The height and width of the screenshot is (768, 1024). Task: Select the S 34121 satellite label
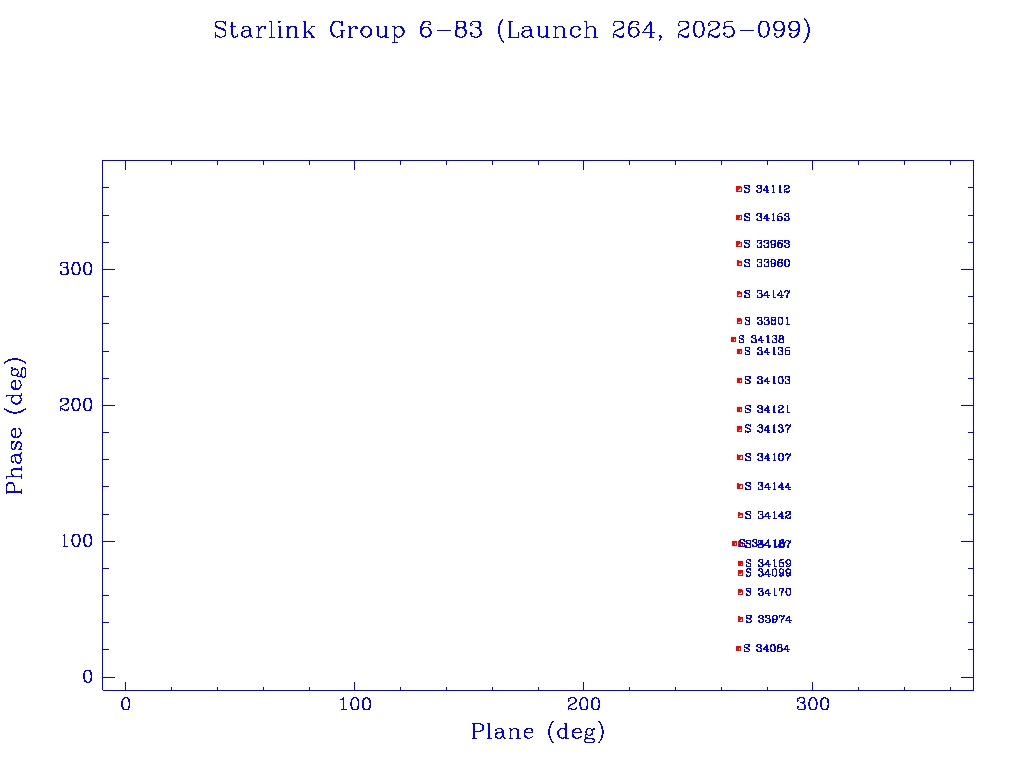click(767, 409)
